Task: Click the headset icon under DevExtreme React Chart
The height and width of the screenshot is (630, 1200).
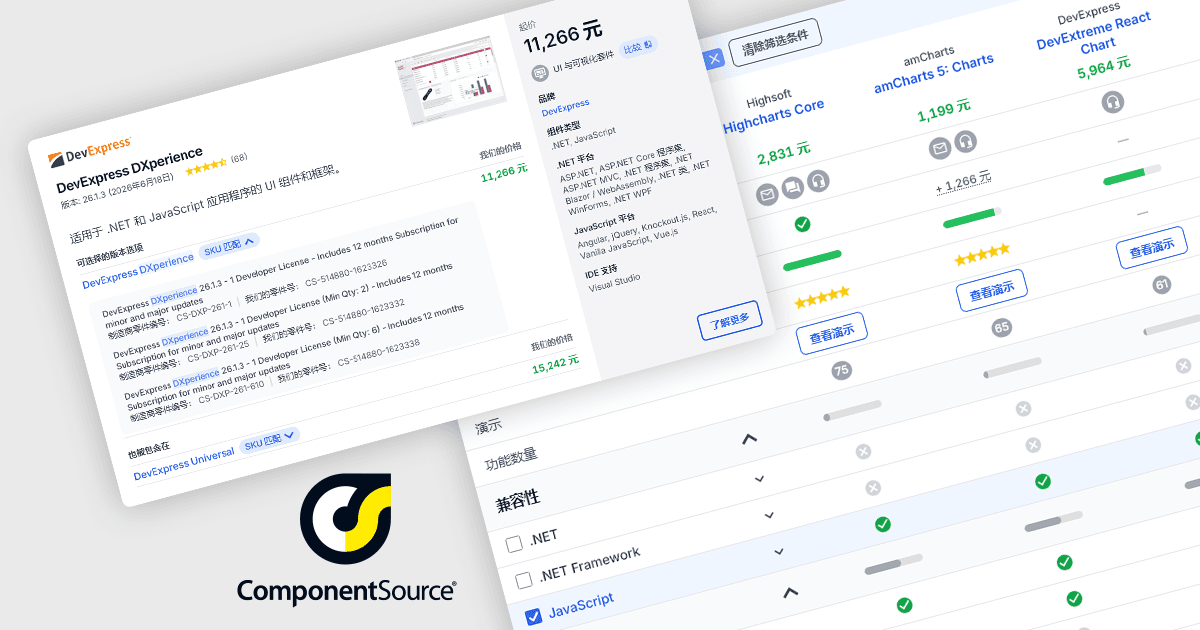Action: pyautogui.click(x=1112, y=102)
